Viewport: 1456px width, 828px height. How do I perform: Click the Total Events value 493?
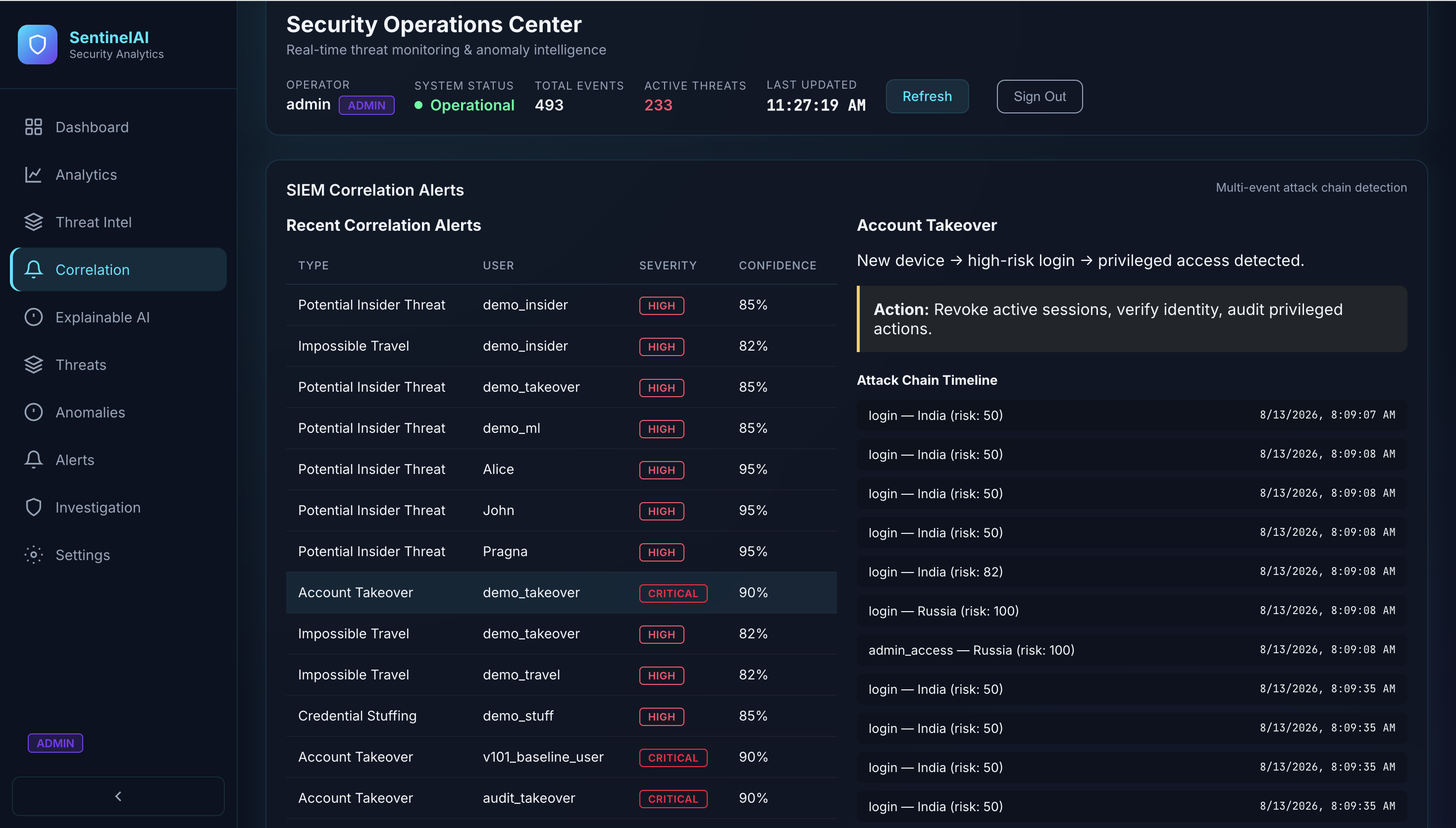point(549,105)
